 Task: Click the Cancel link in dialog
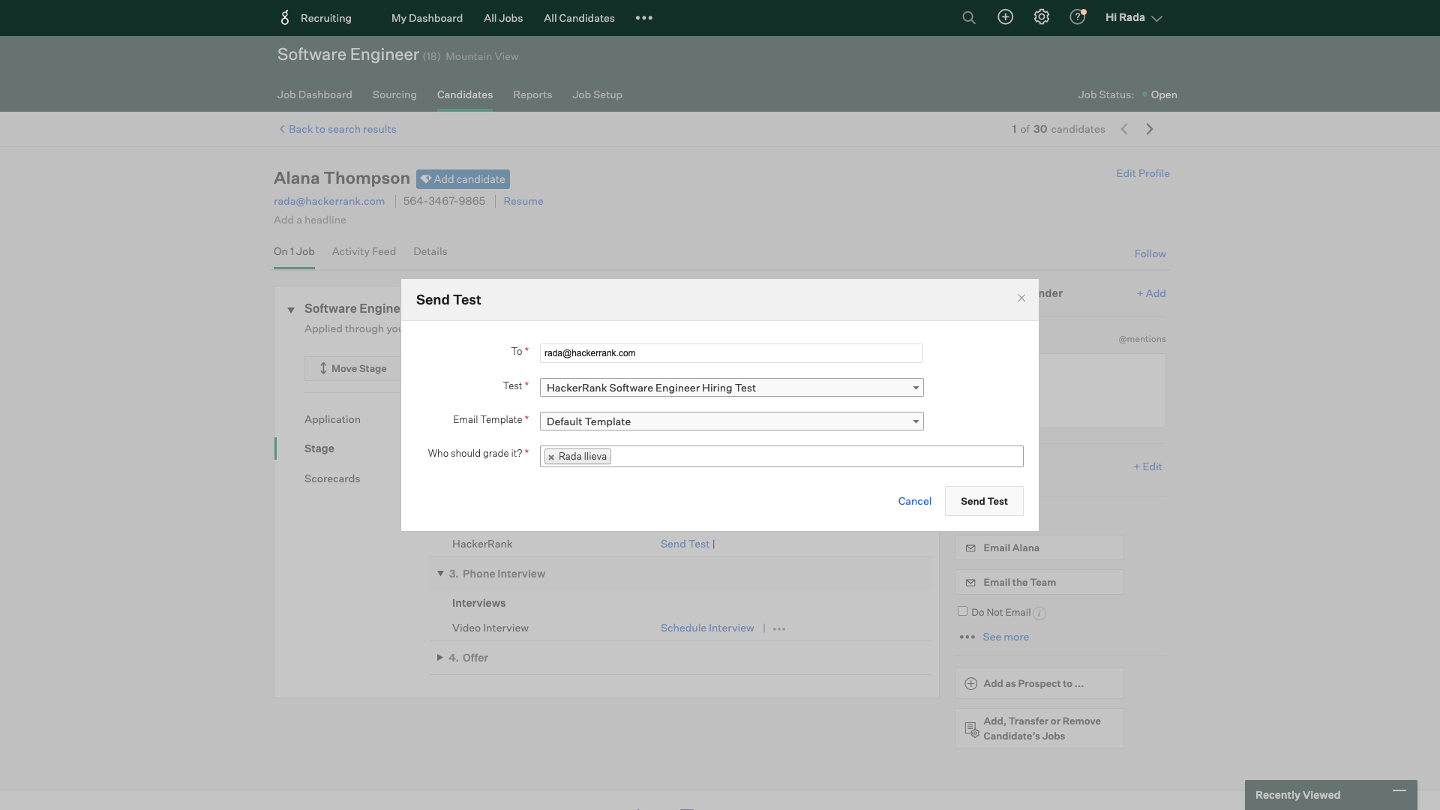tap(914, 501)
